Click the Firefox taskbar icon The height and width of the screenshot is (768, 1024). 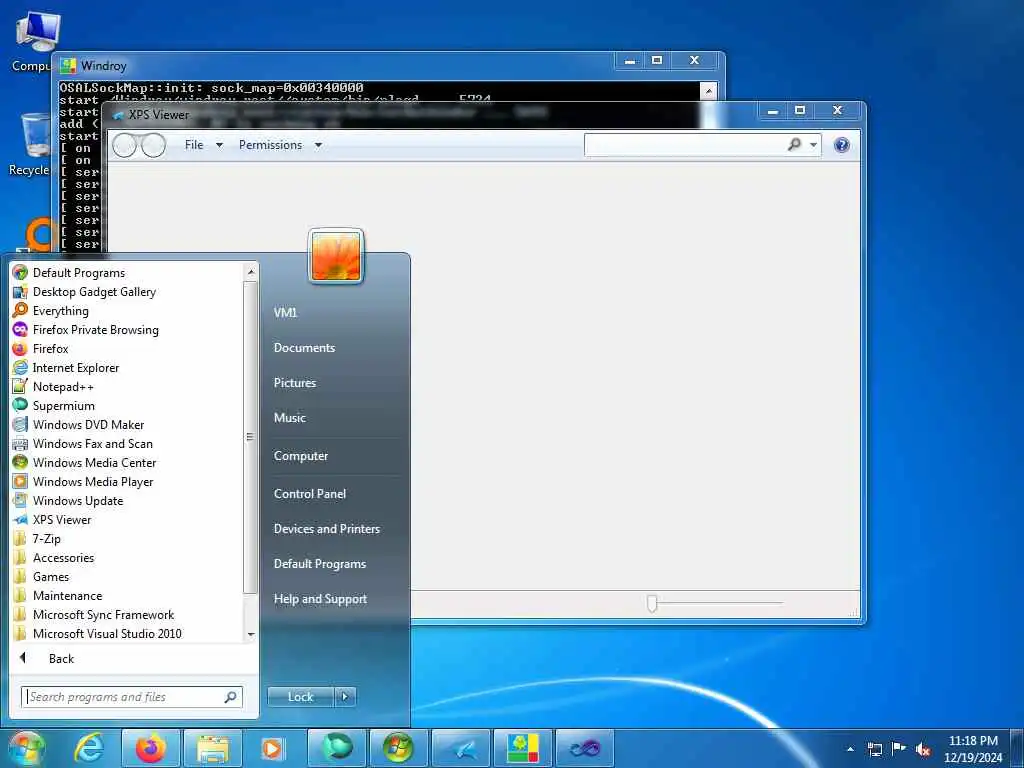click(x=151, y=748)
